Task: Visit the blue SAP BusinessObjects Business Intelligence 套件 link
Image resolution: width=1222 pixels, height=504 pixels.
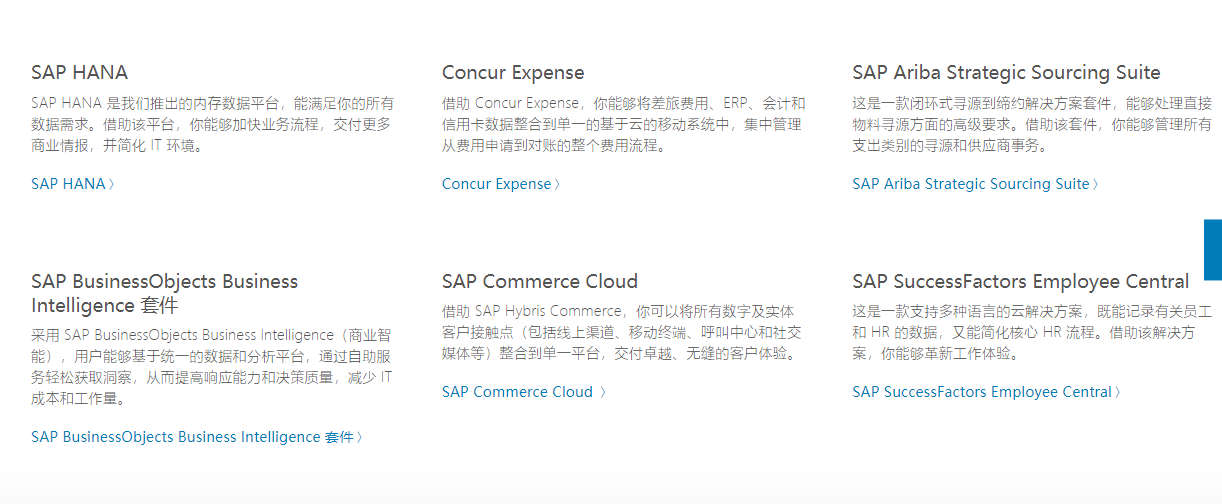Action: pos(192,437)
